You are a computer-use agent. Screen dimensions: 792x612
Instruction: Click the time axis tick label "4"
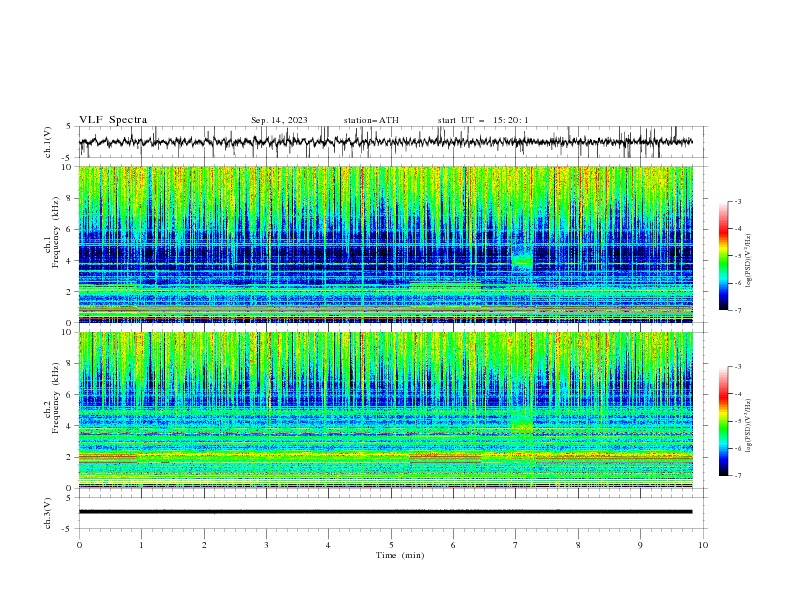[328, 545]
